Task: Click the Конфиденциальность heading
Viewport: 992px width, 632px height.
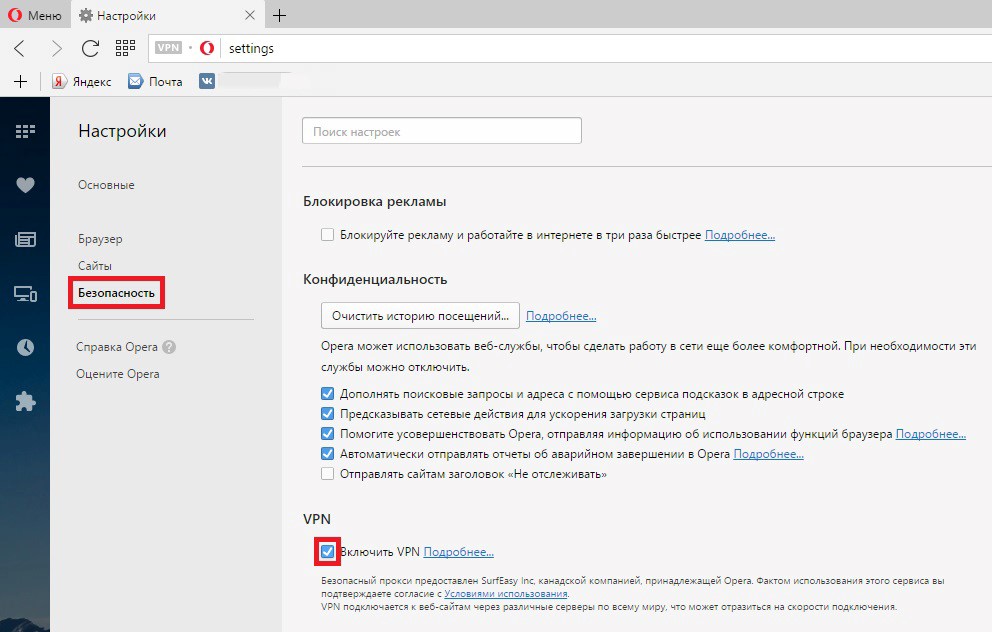Action: 375,279
